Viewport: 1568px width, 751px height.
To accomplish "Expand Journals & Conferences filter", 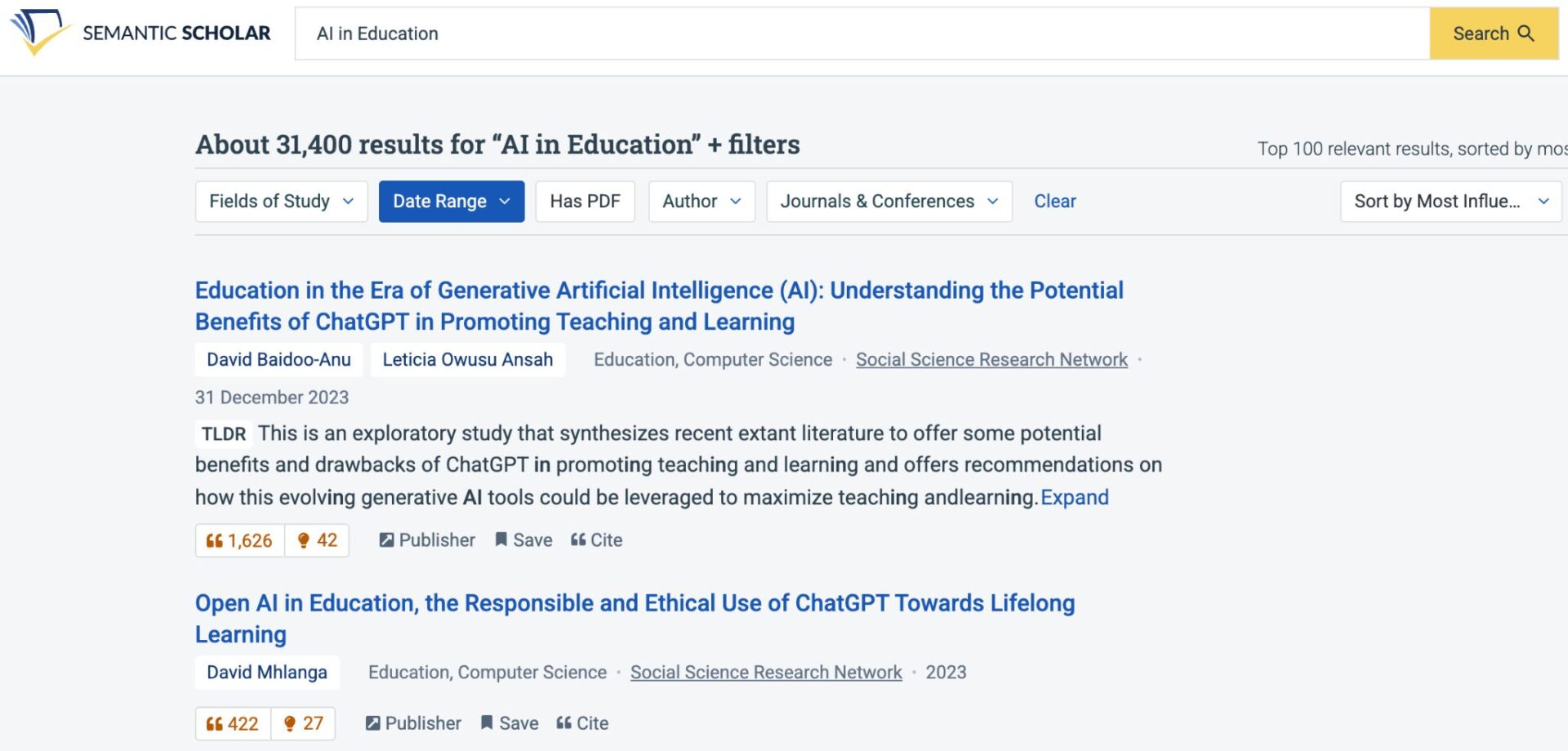I will point(889,202).
